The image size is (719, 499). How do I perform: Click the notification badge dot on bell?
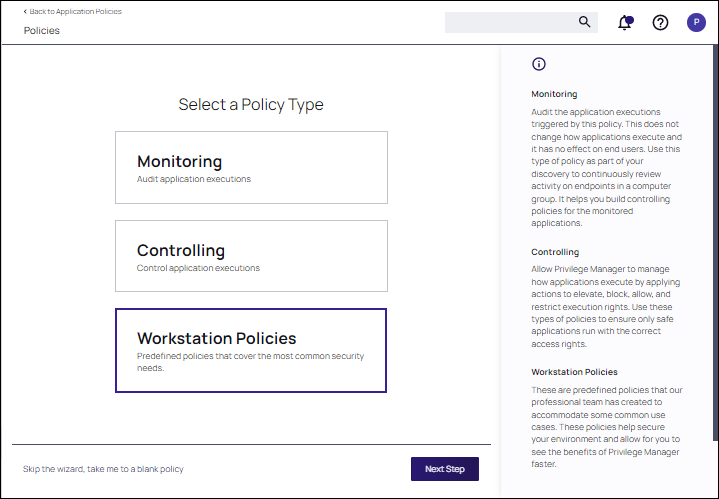pyautogui.click(x=630, y=20)
